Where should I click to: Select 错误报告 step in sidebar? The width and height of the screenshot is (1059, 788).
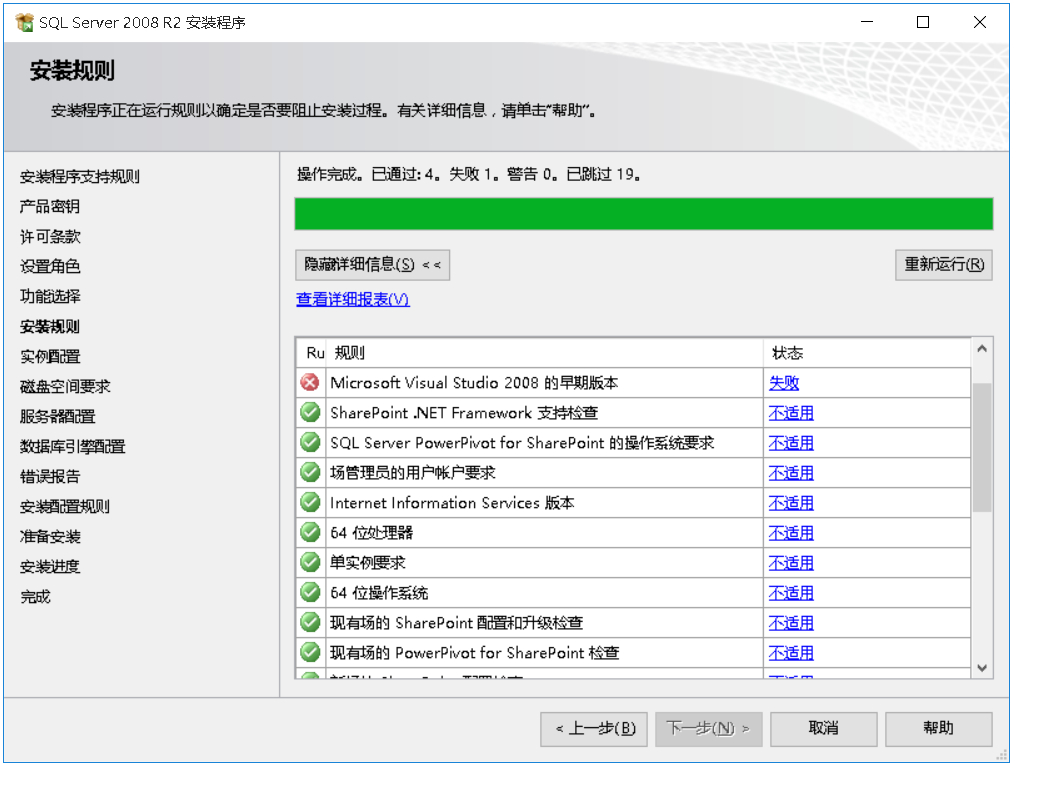coord(50,477)
